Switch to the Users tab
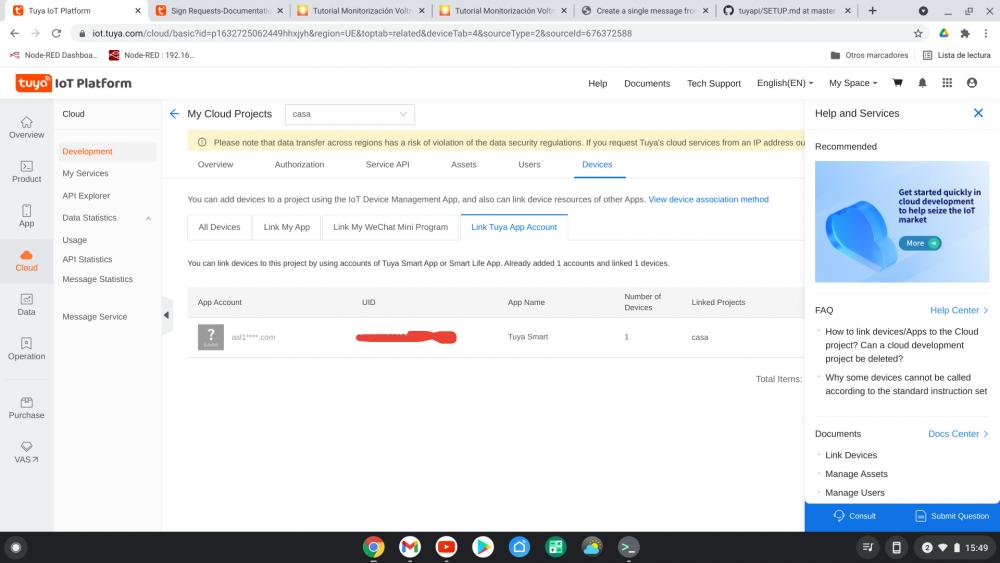The width and height of the screenshot is (1000, 563). pos(529,165)
